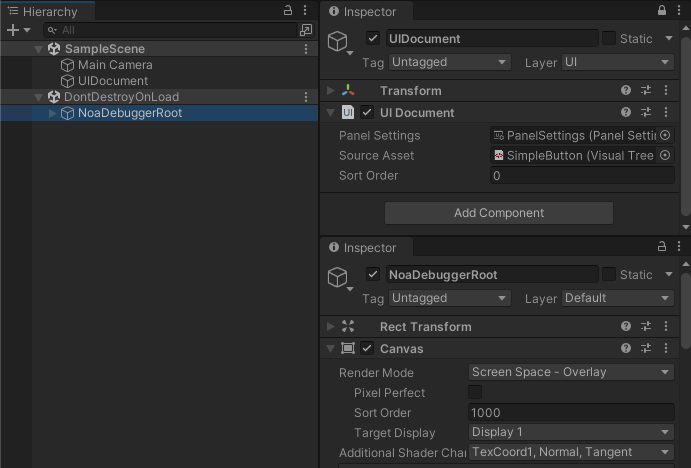Toggle the lock icon on the lower Inspector
The width and height of the screenshot is (691, 468).
pyautogui.click(x=662, y=246)
